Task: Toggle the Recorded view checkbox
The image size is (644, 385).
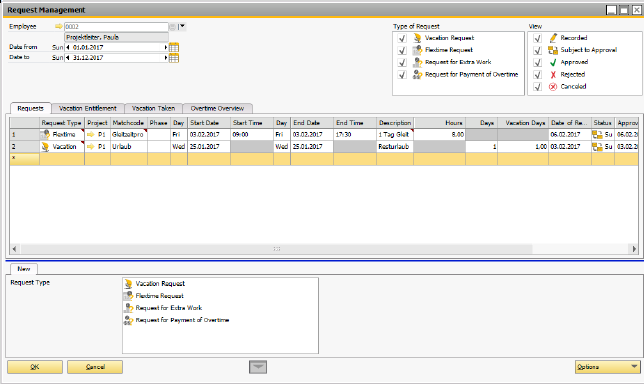Action: pyautogui.click(x=537, y=38)
